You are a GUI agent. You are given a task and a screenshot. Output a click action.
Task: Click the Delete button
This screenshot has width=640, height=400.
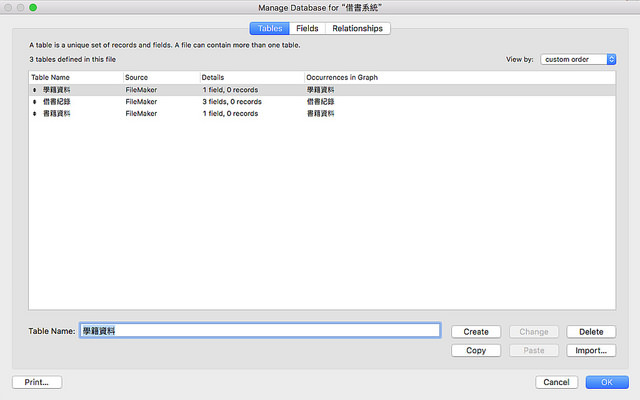tap(591, 332)
